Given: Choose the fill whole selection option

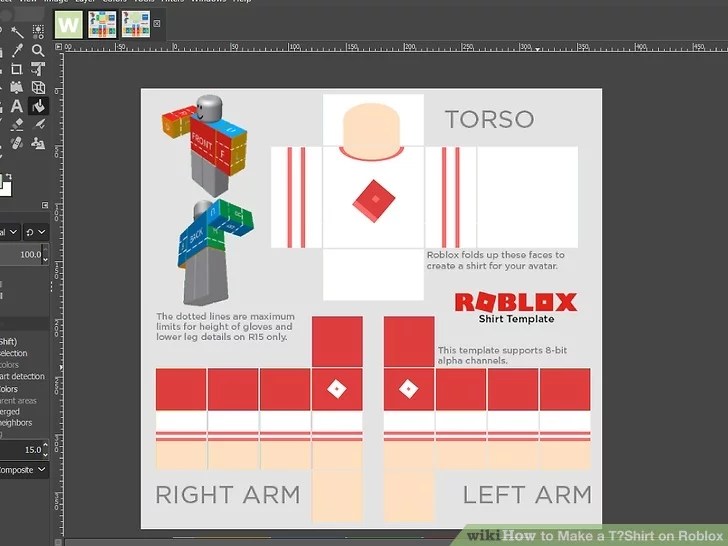Looking at the screenshot, I should [x=13, y=353].
